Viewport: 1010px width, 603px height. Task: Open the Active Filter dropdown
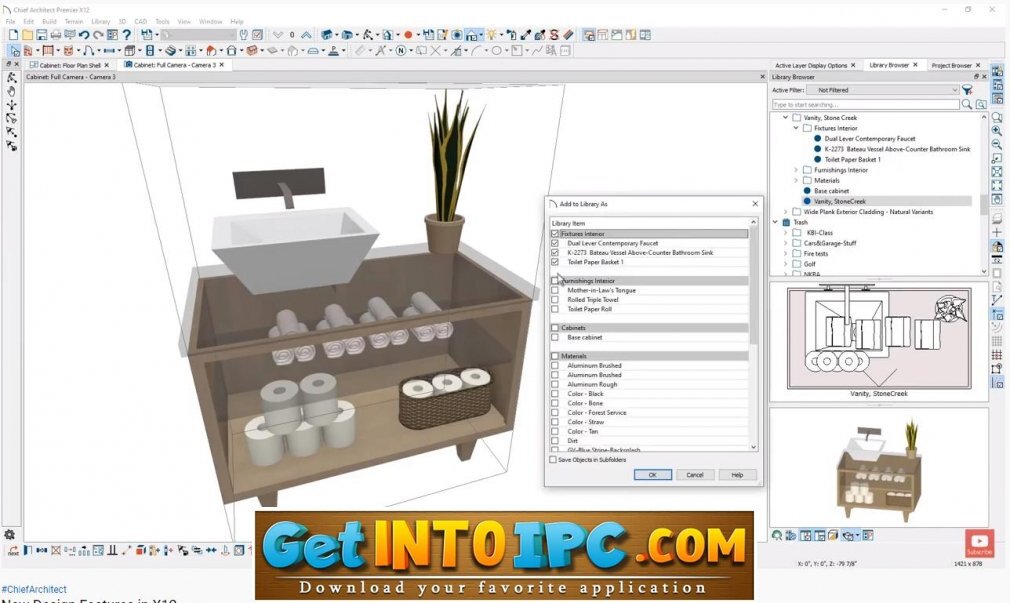(882, 90)
